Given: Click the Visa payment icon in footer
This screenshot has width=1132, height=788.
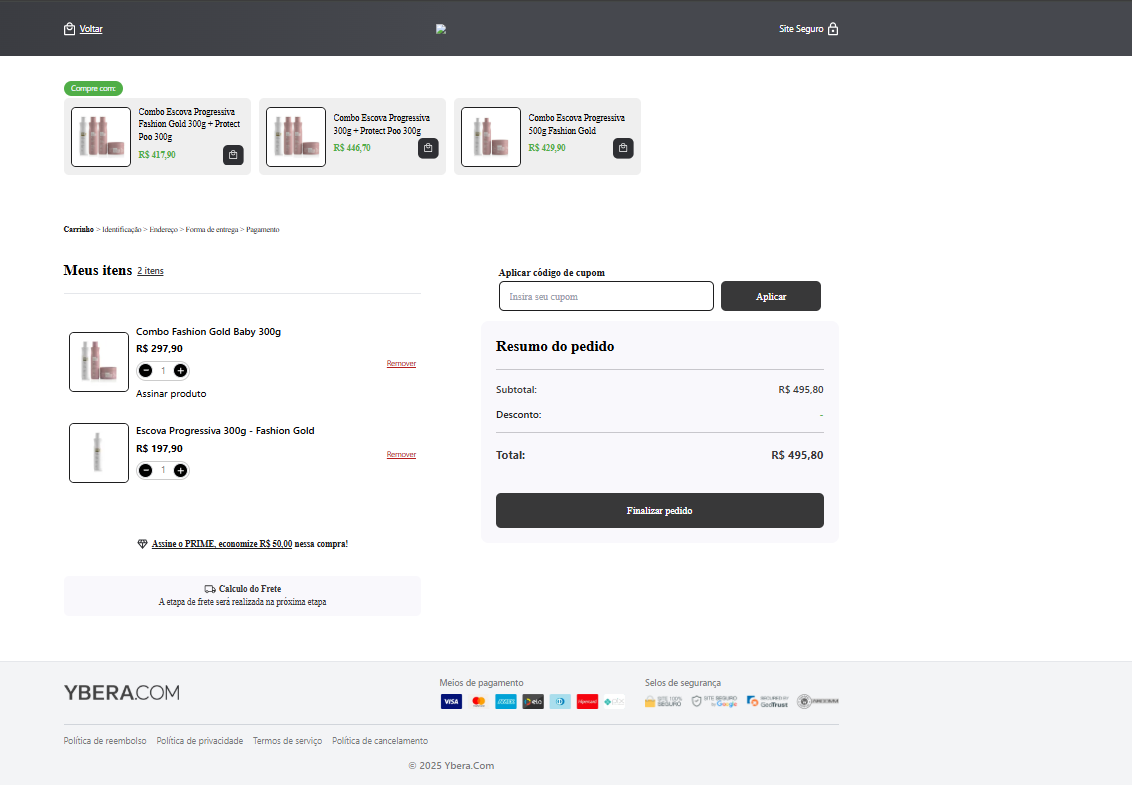Looking at the screenshot, I should pos(451,702).
